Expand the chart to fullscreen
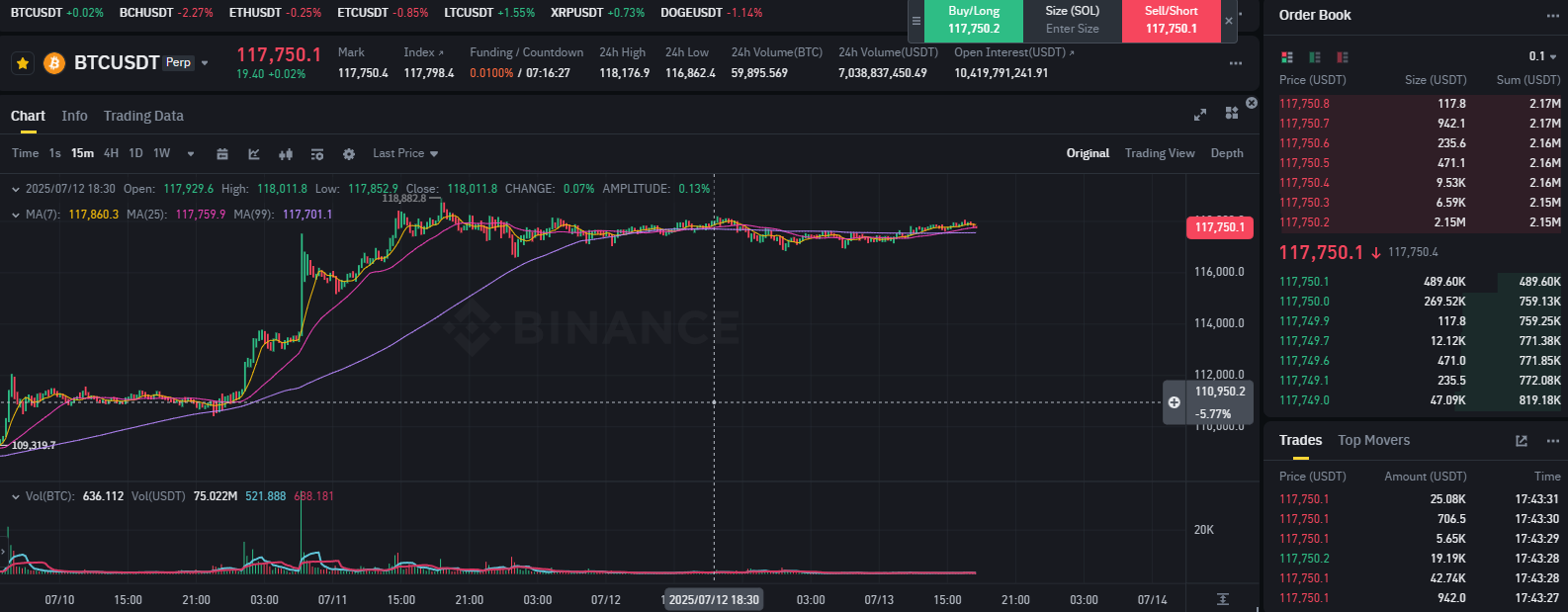 [1200, 115]
